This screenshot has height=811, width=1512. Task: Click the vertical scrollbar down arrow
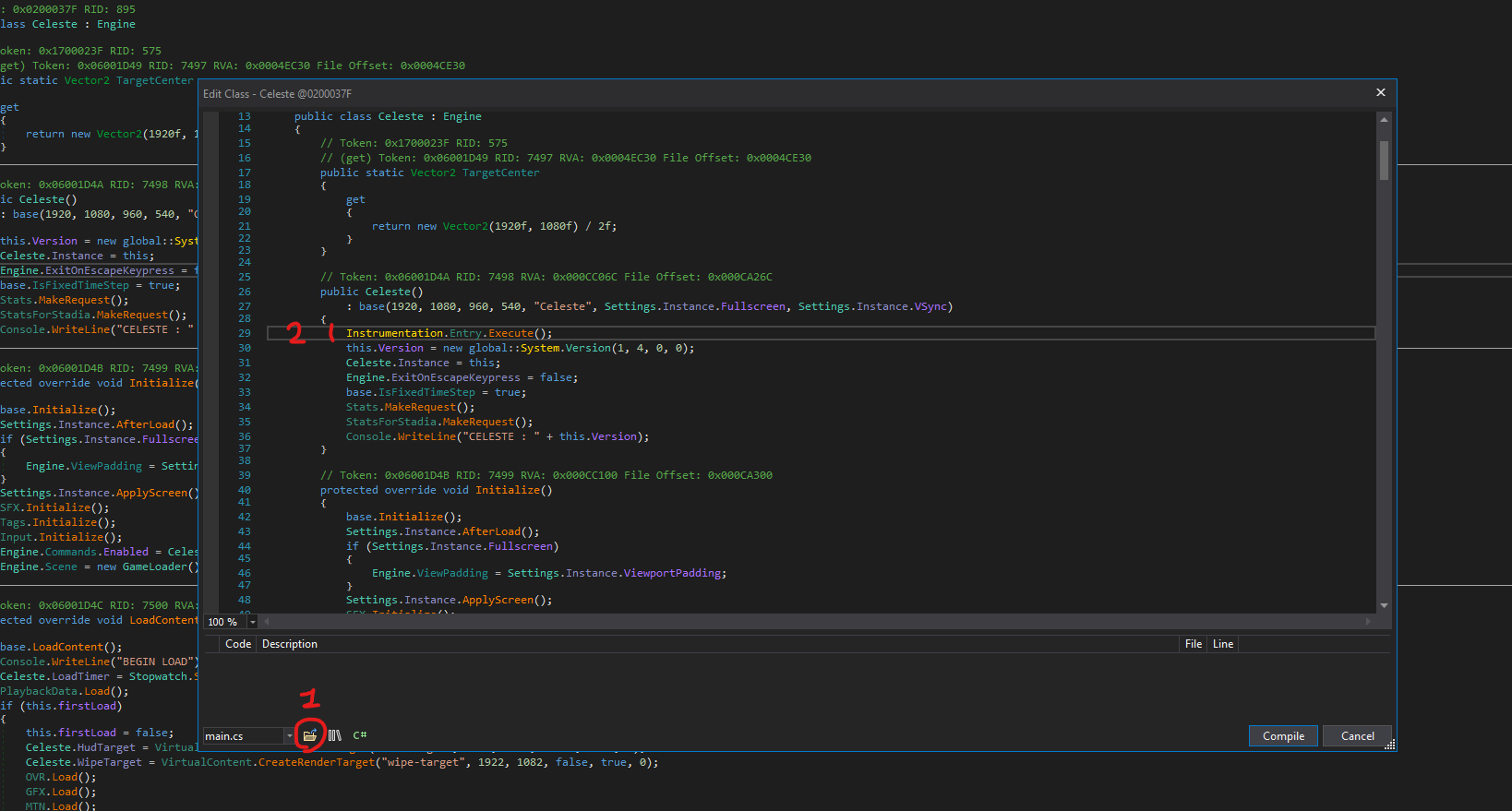click(1384, 605)
